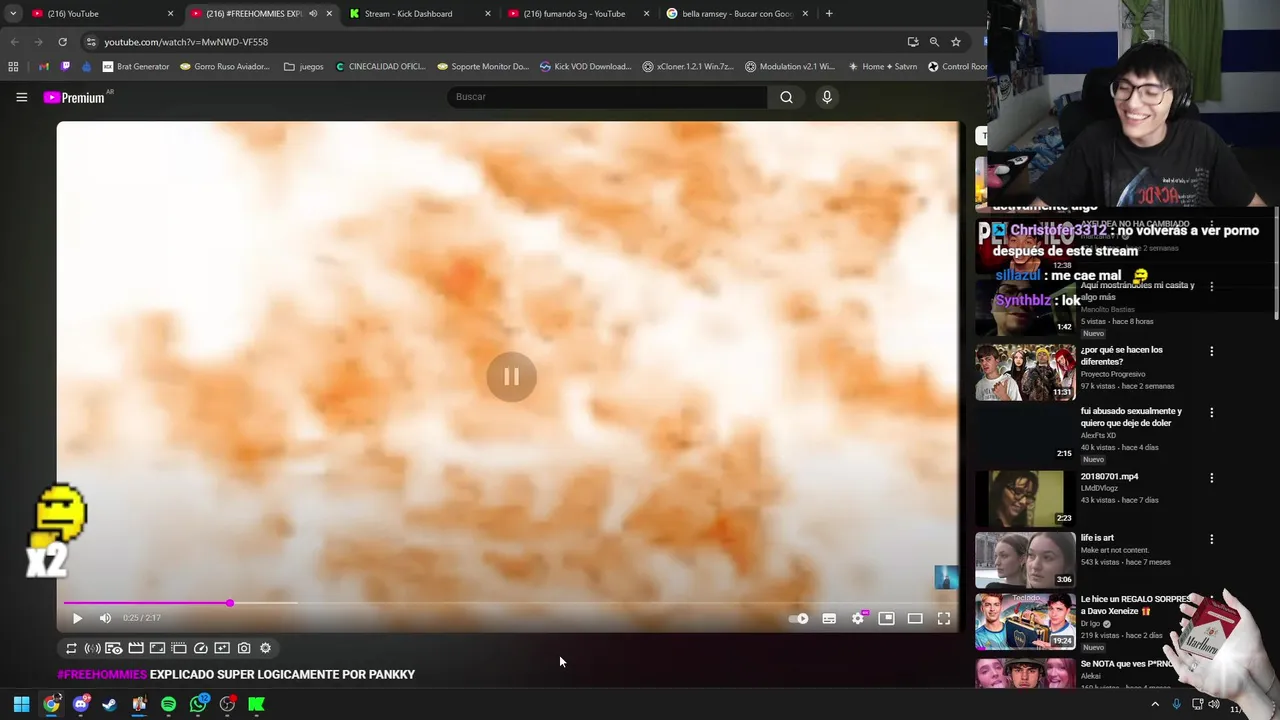Open the playback speed gauge icon
1280x720 pixels.
pyautogui.click(x=201, y=648)
